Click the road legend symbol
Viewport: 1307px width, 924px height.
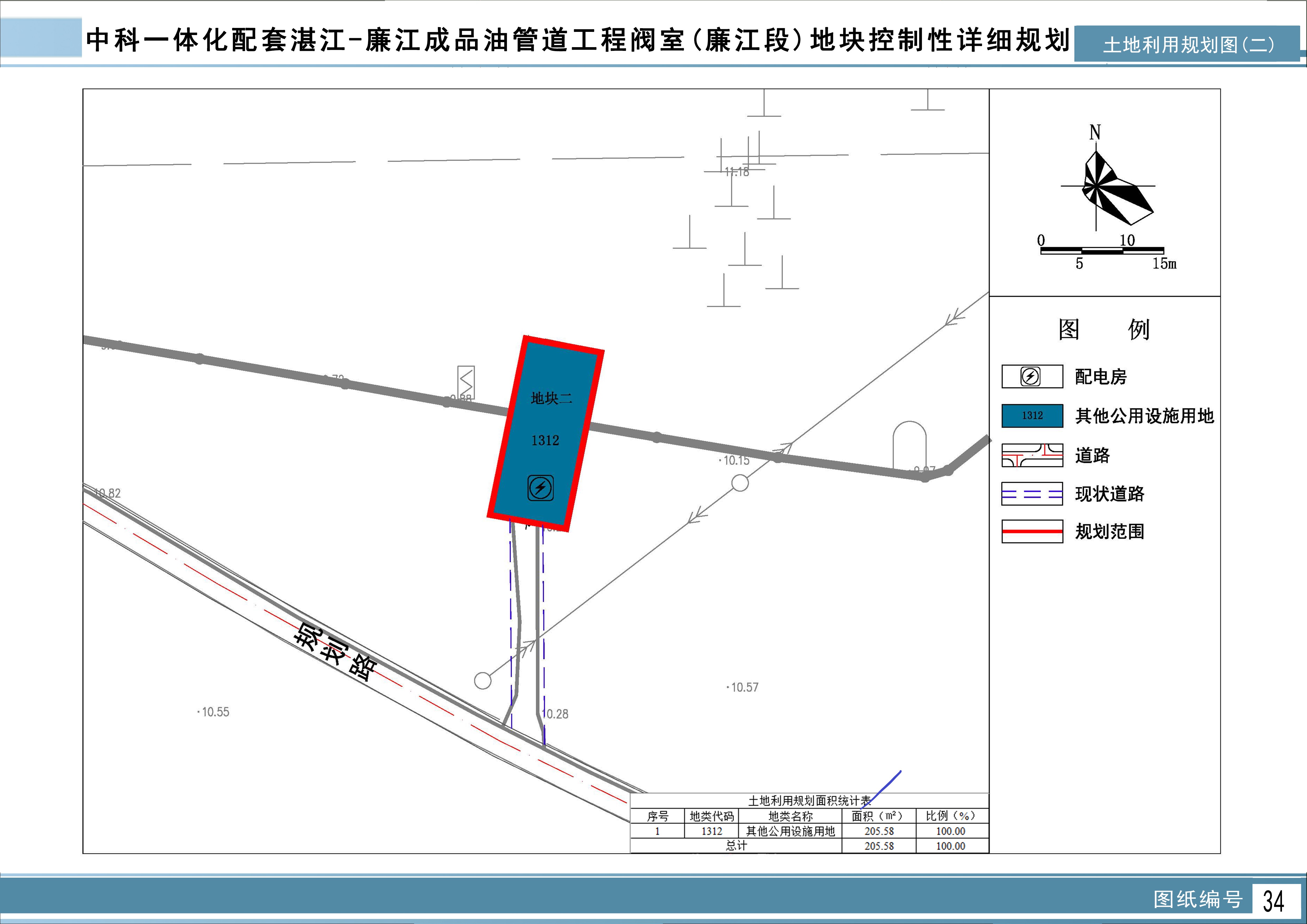[x=1031, y=455]
